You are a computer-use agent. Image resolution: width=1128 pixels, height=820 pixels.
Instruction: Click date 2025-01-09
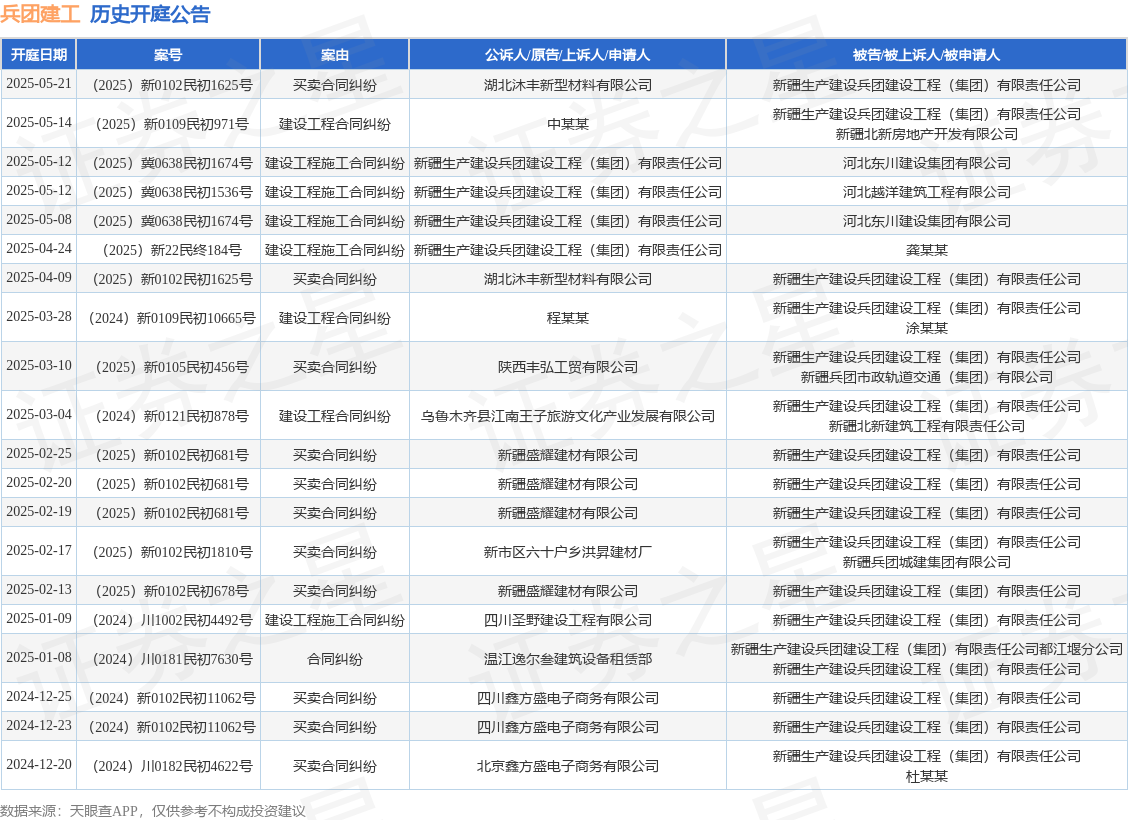click(x=39, y=618)
